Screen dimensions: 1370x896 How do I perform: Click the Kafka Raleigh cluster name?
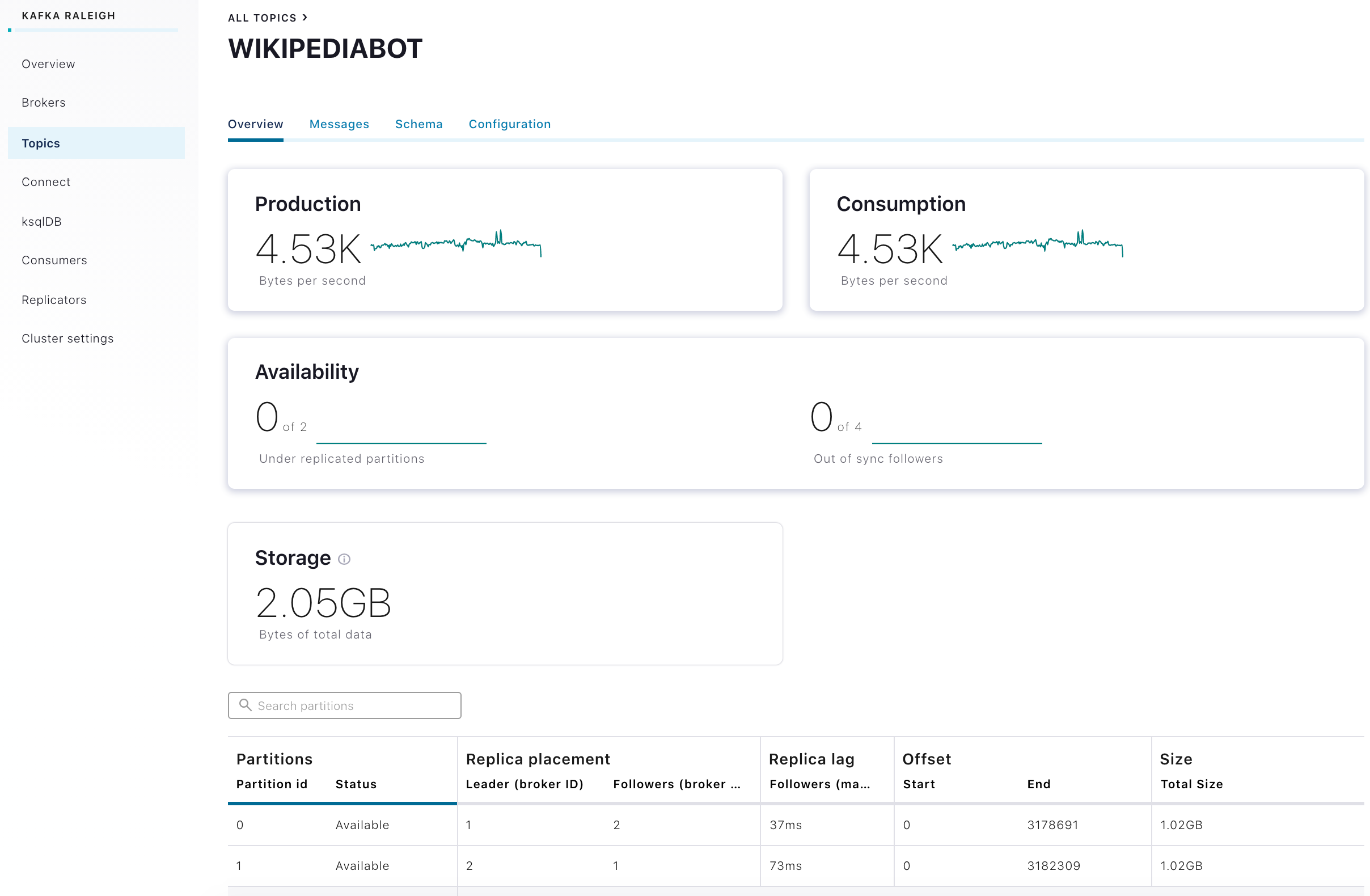point(69,15)
